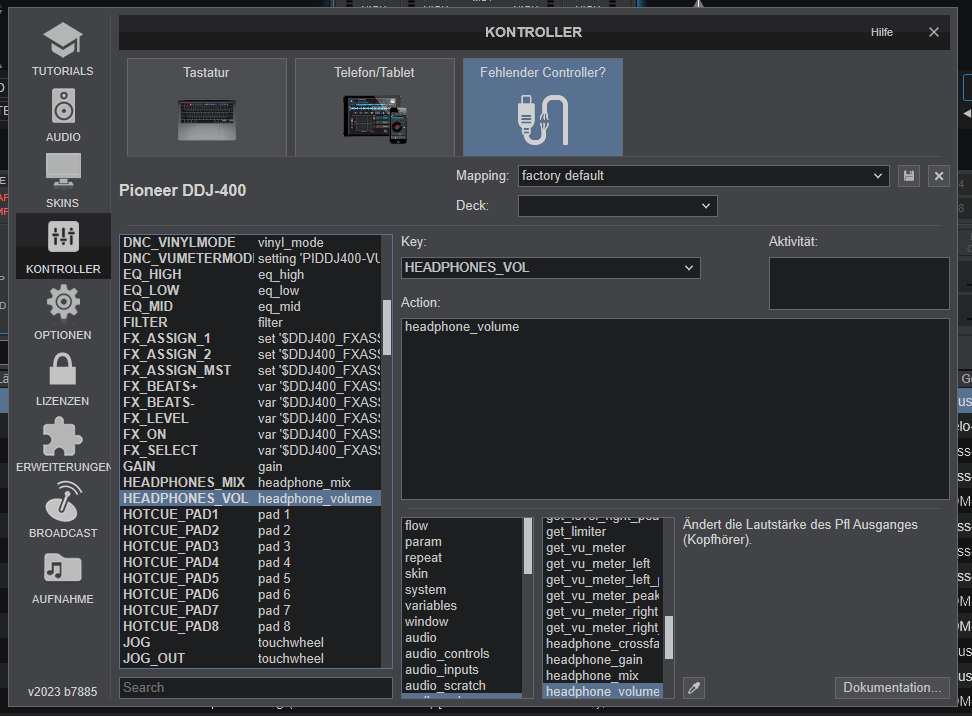Select JOG_OUT mapping row
This screenshot has height=716, width=972.
click(250, 659)
